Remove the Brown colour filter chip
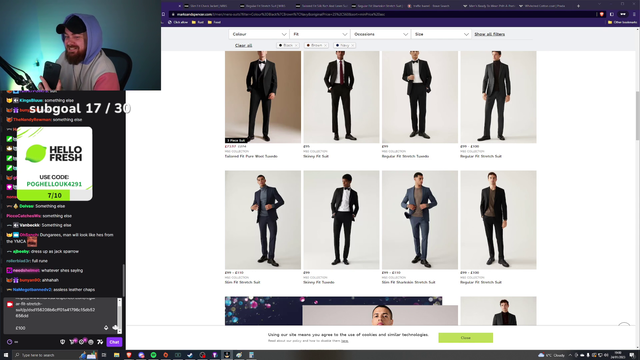The height and width of the screenshot is (360, 640). 325,45
